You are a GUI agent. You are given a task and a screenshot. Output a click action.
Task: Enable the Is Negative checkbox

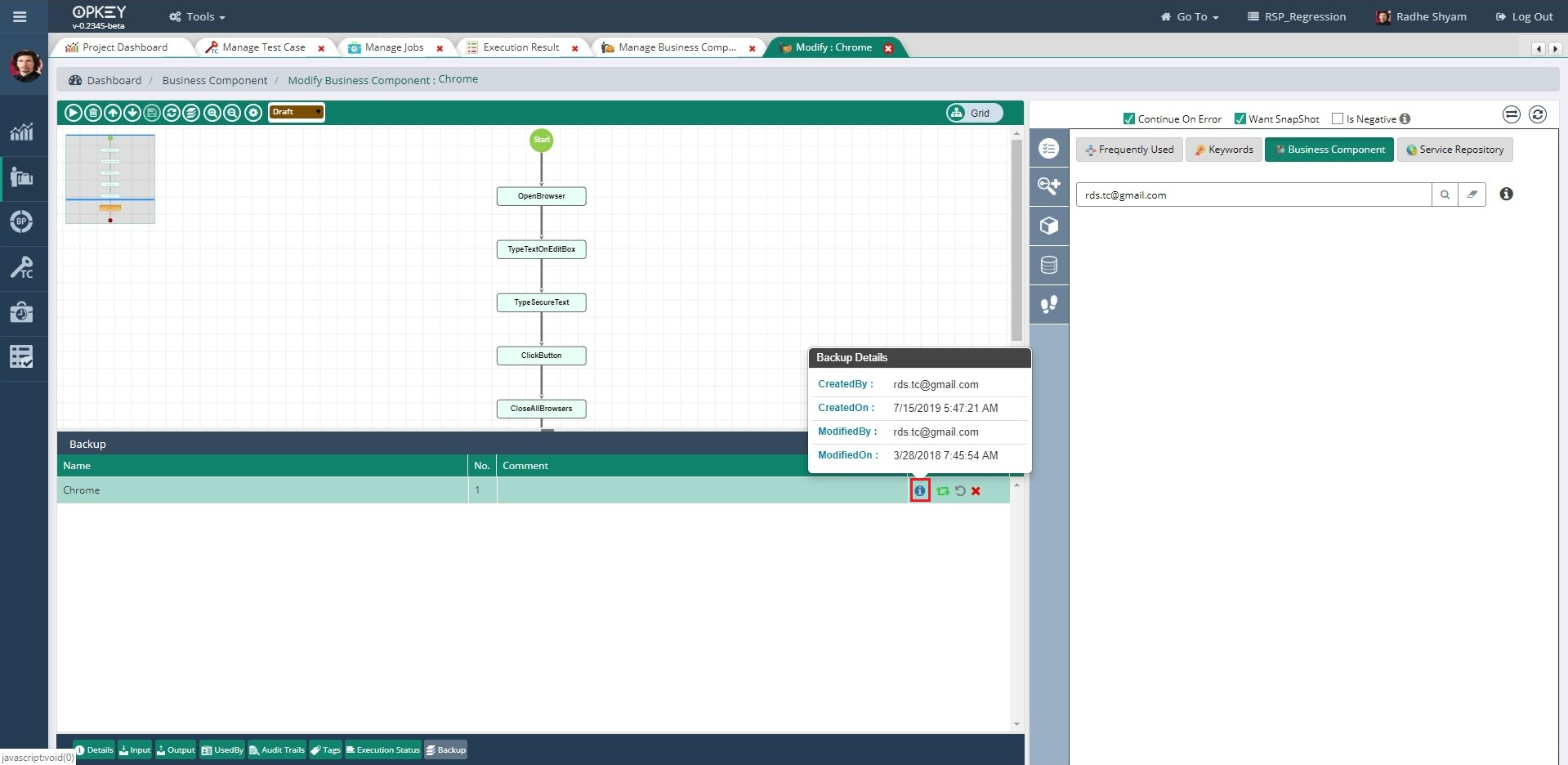[x=1338, y=119]
